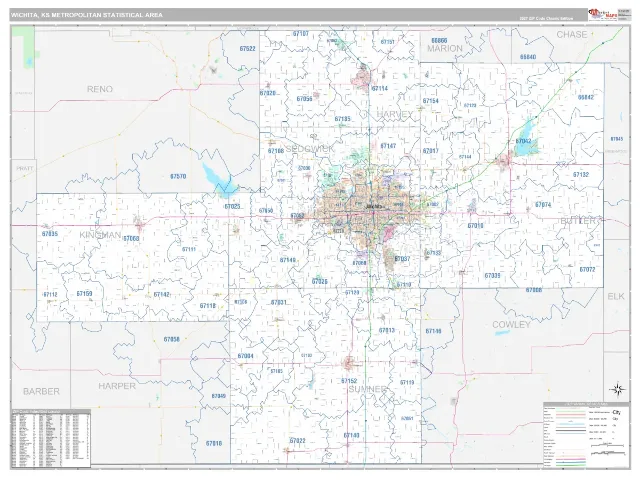Click ZIP code 67072
The height and width of the screenshot is (480, 640).
tap(587, 269)
